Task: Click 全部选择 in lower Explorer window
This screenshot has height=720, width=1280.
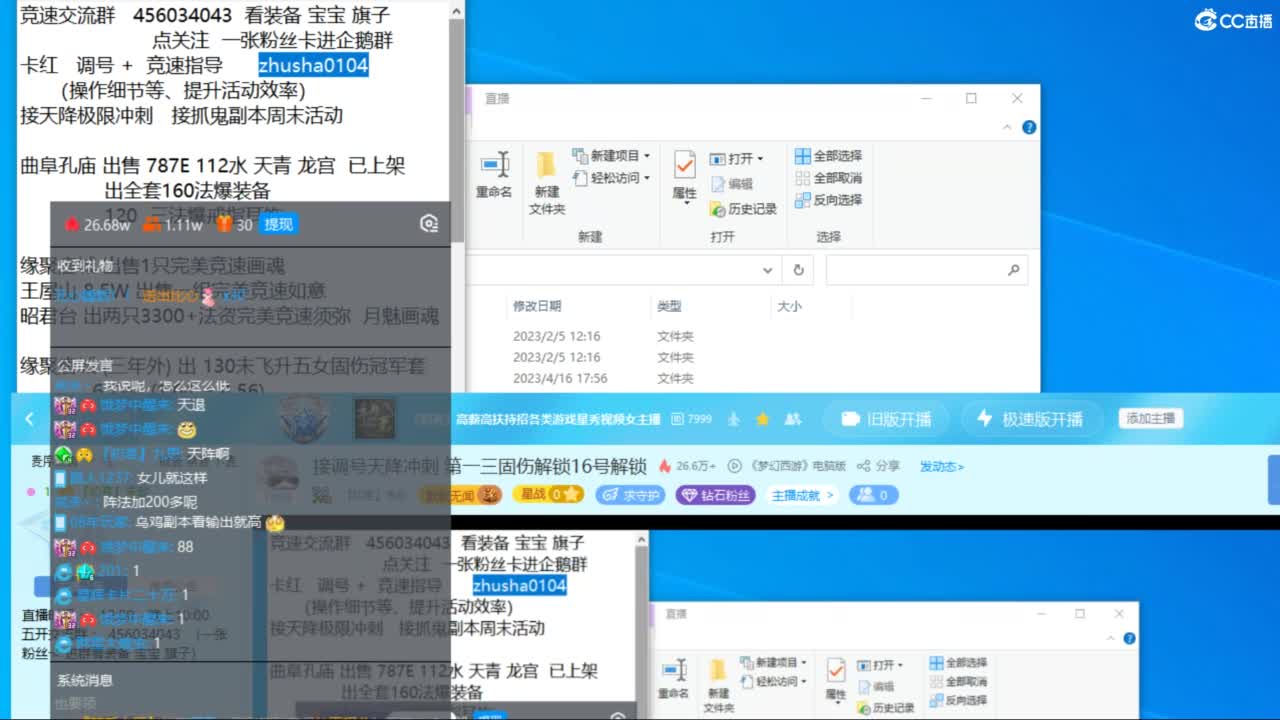Action: 958,663
